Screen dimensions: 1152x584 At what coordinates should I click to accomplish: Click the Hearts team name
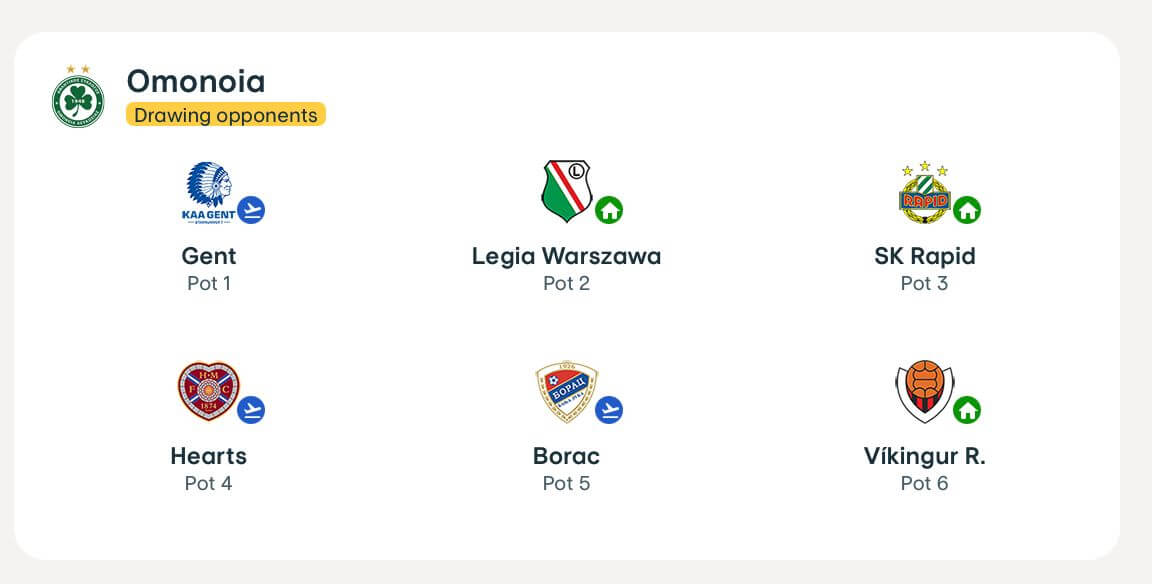[209, 456]
